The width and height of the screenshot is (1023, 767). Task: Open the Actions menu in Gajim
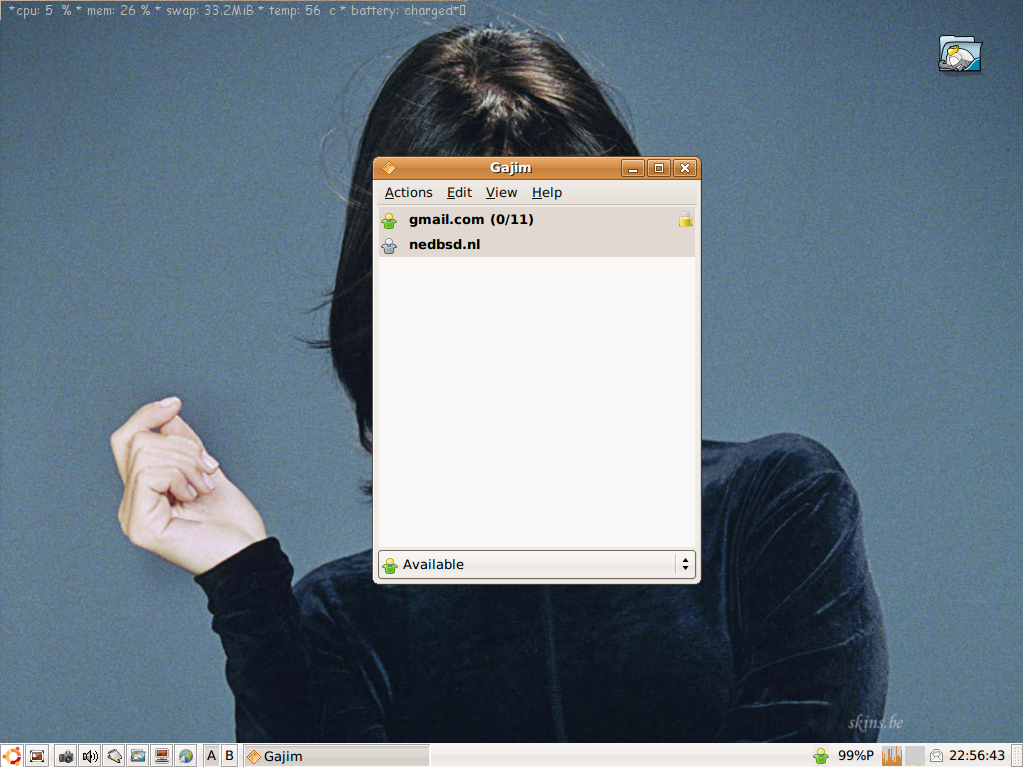(408, 192)
